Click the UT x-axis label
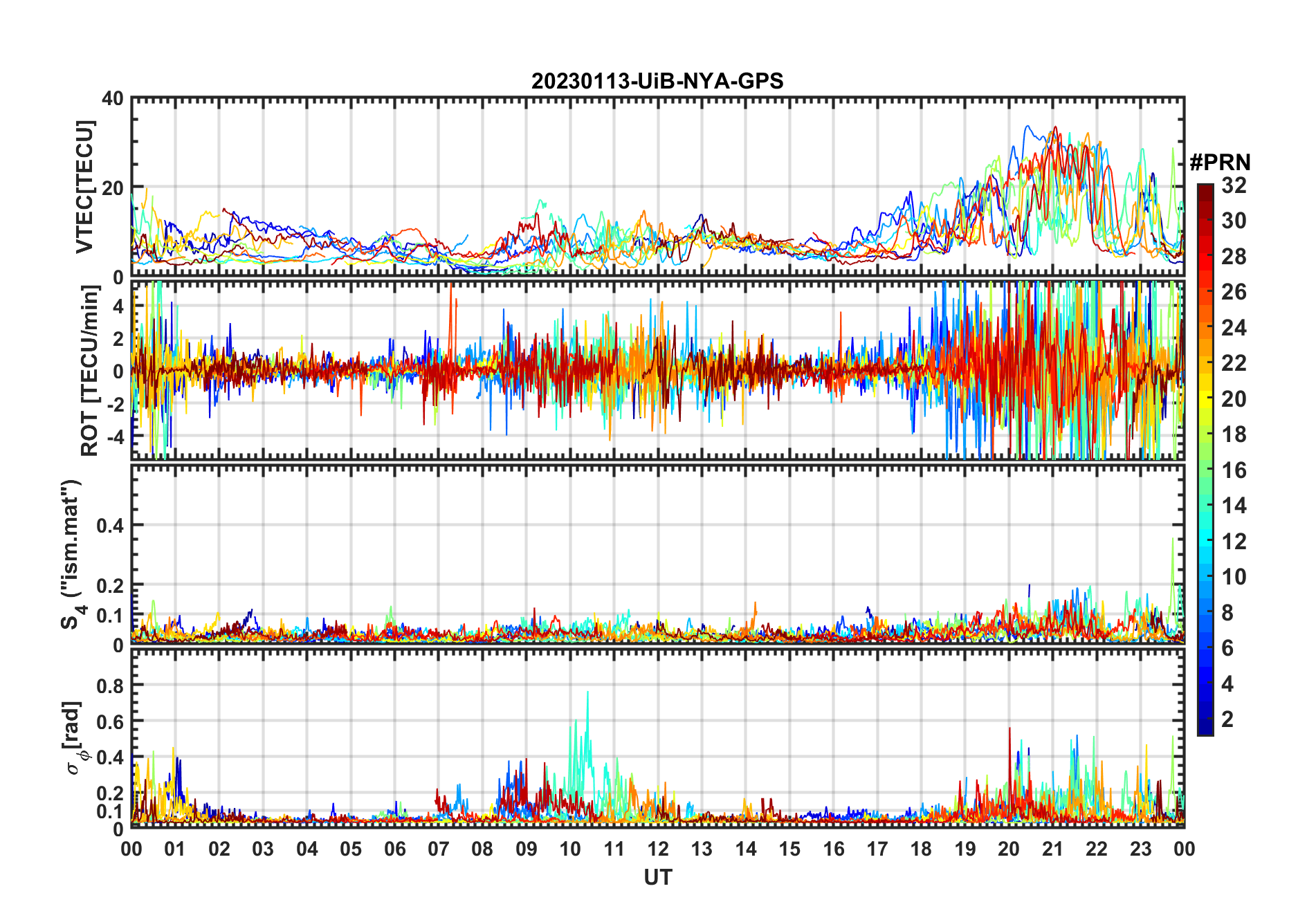Image resolution: width=1316 pixels, height=920 pixels. (658, 877)
